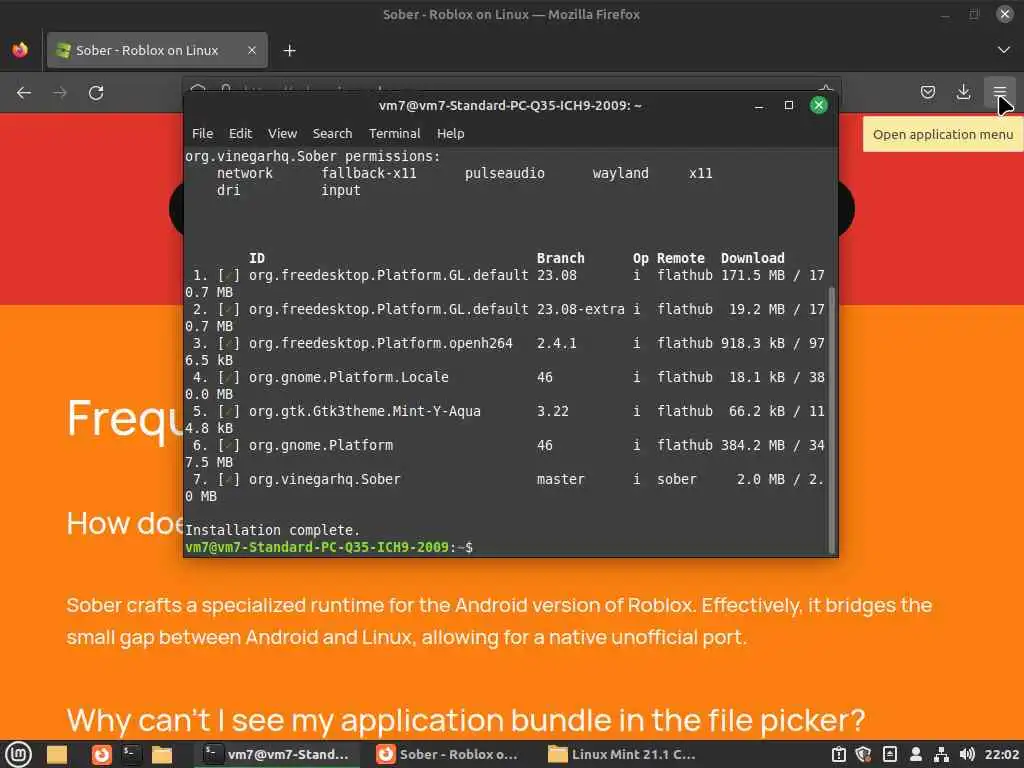
Task: Click org.gtk.Gtk3theme.Mint-Y-Aqua entry
Action: click(x=364, y=411)
